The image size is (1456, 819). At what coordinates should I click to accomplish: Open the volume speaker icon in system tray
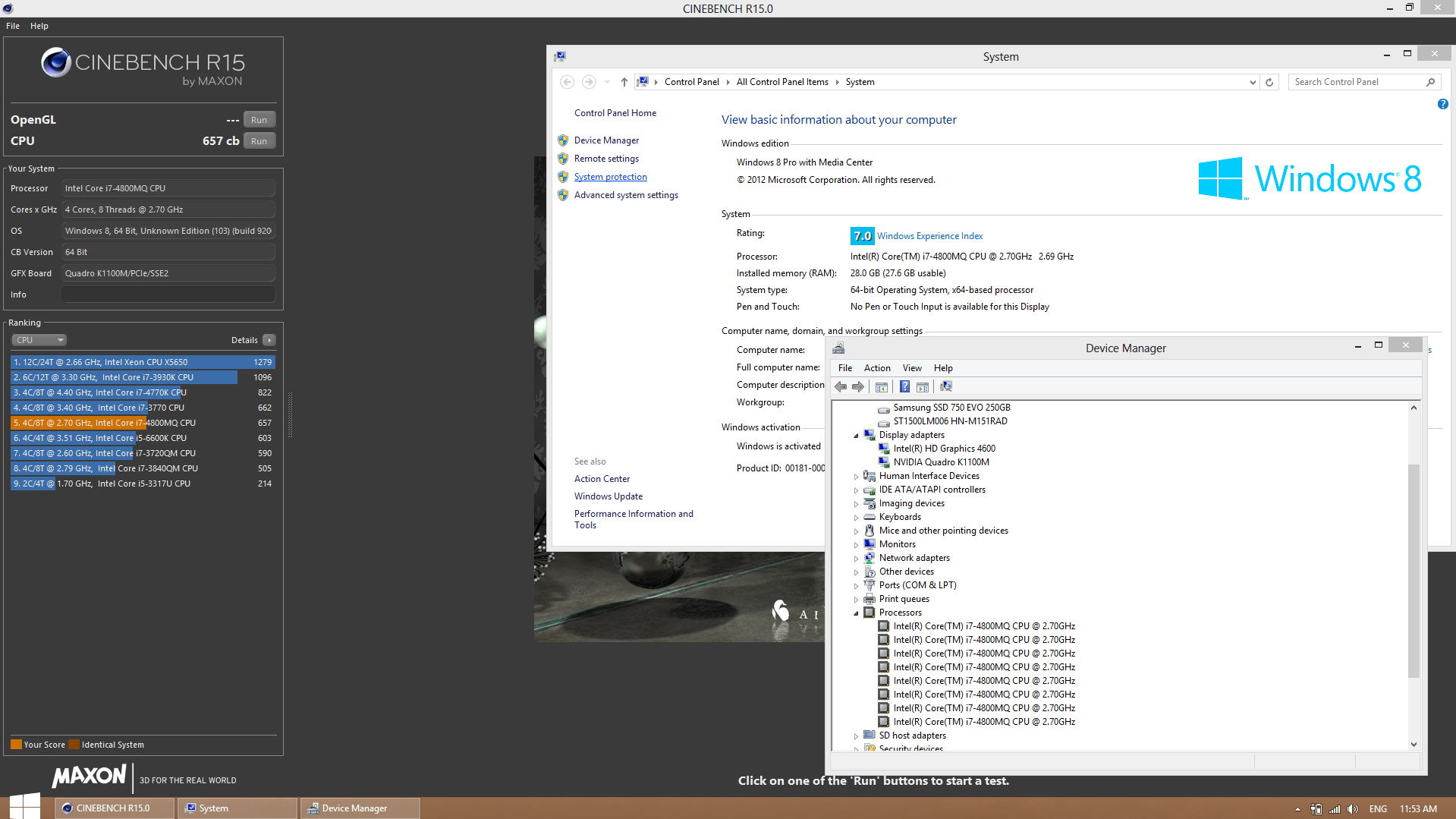(1353, 809)
